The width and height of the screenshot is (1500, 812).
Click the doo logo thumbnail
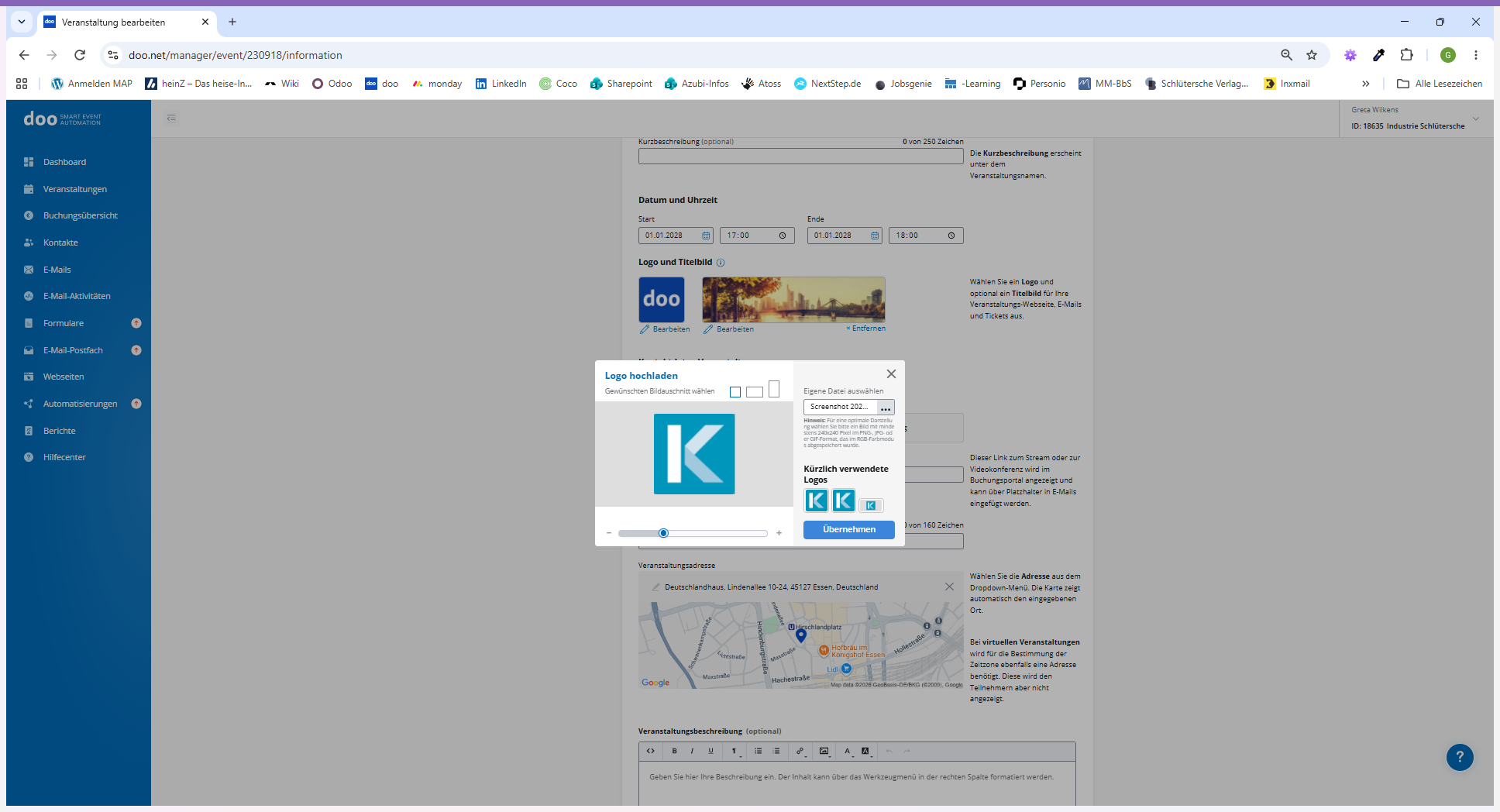662,300
